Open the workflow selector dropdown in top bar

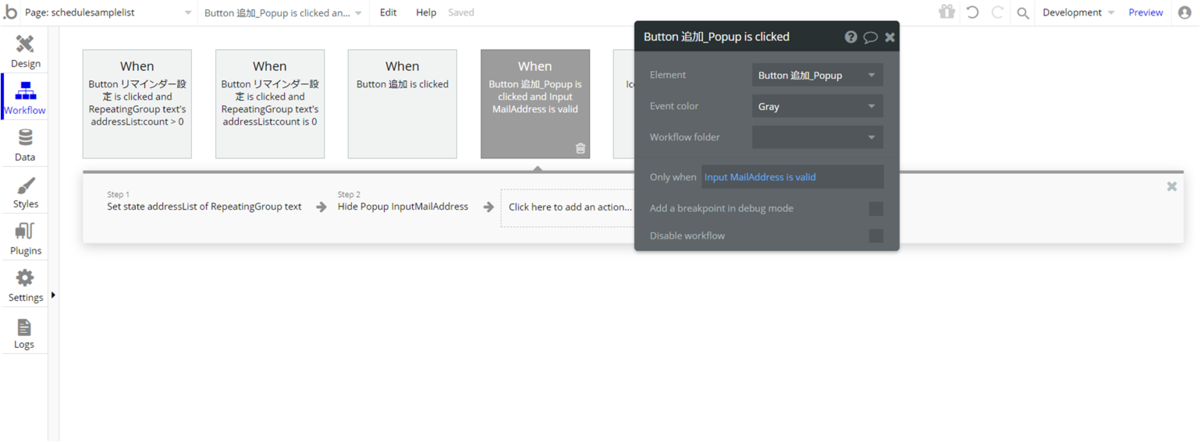285,12
